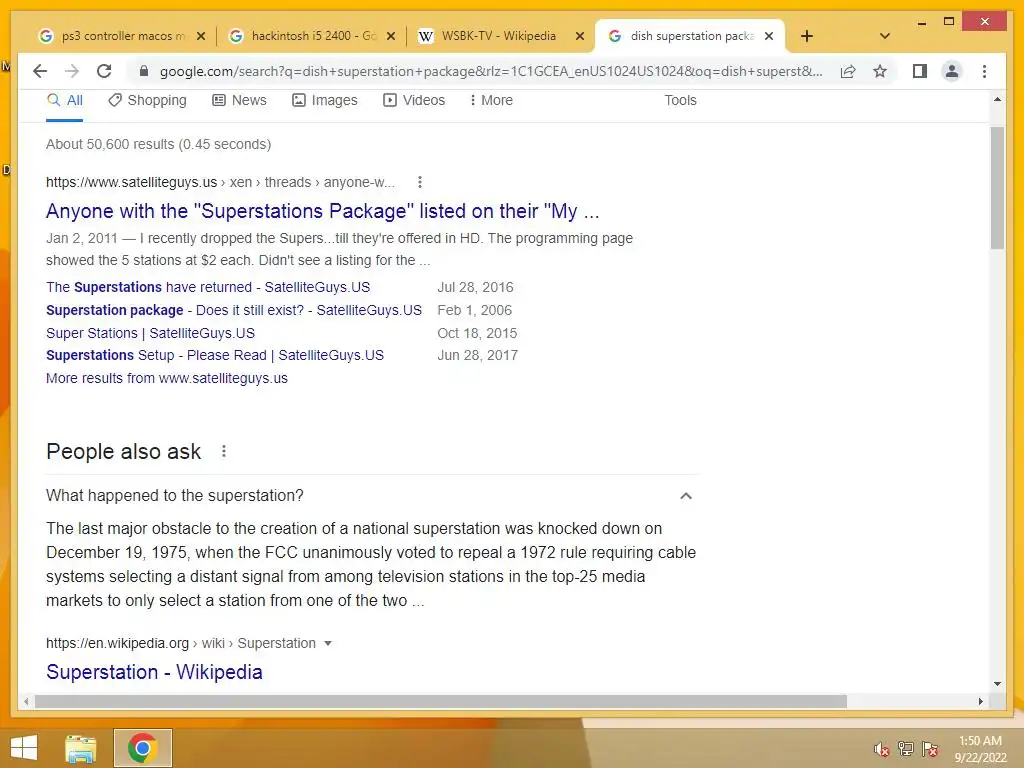1024x768 pixels.
Task: Open "Anyone with the Superstations Package" result
Action: pos(323,211)
